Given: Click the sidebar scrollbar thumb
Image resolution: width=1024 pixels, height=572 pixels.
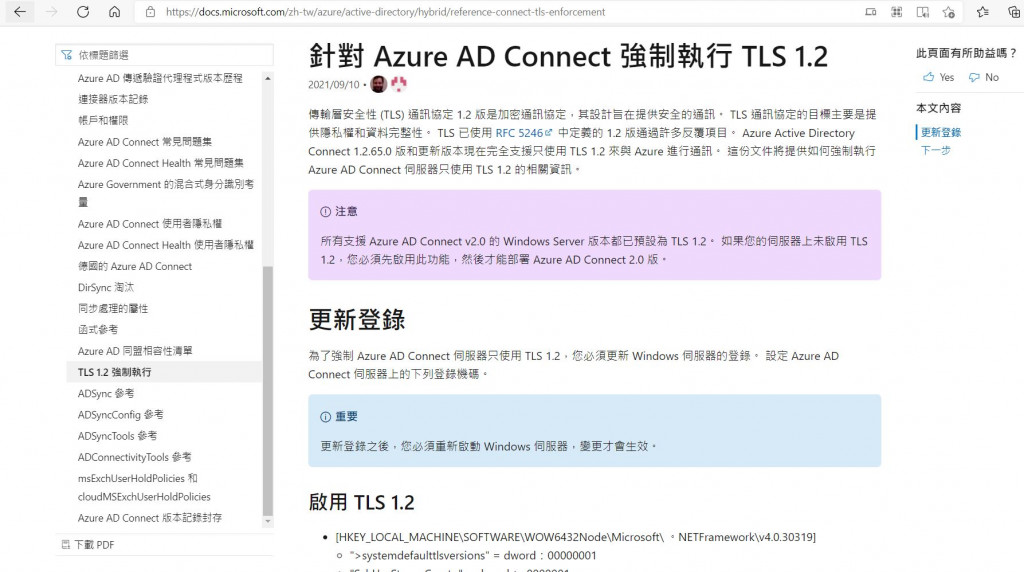Looking at the screenshot, I should (x=268, y=390).
